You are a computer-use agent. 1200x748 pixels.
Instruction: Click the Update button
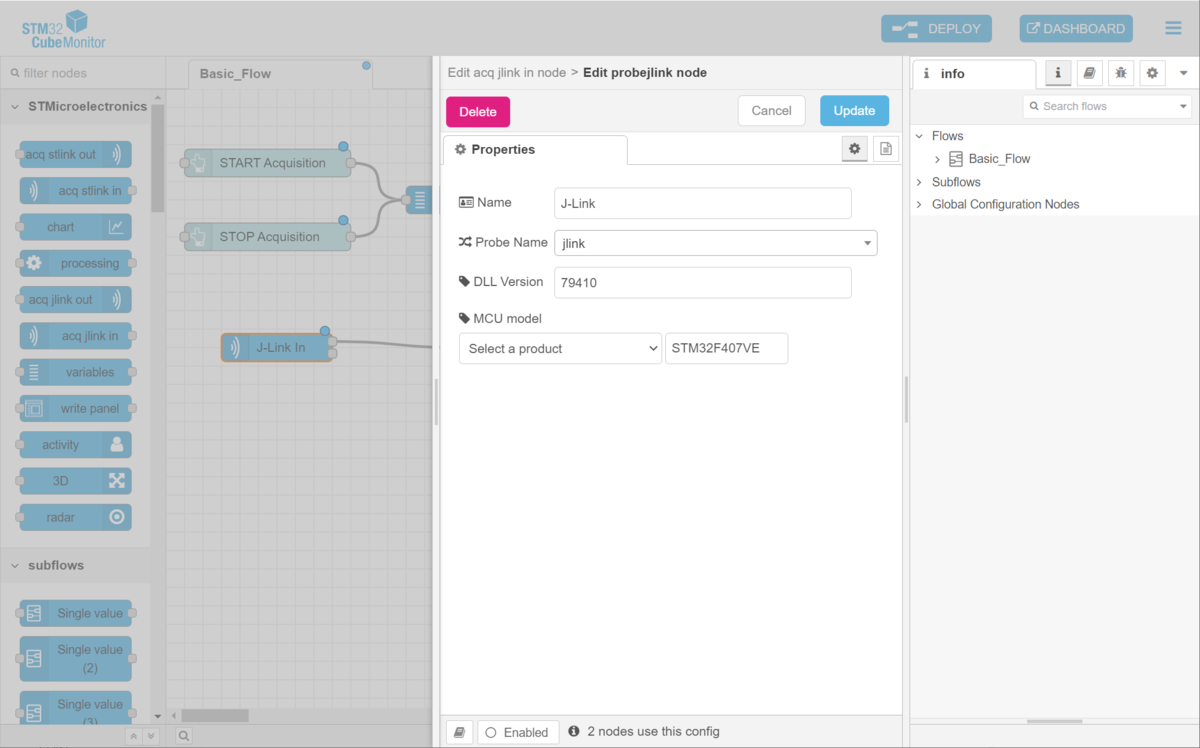(854, 111)
